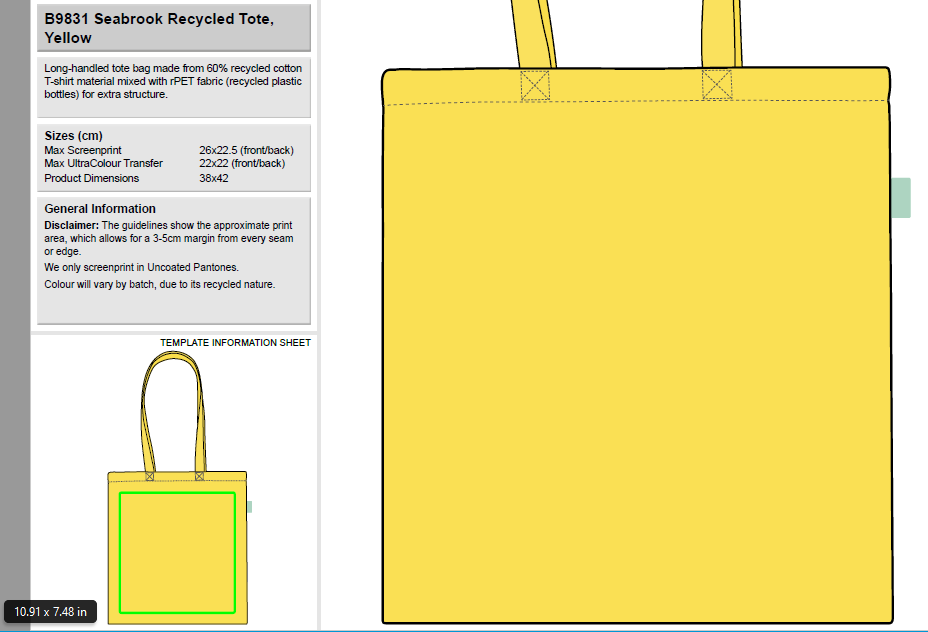The image size is (928, 632).
Task: Click the bold Disclaimer label
Action: tap(72, 226)
